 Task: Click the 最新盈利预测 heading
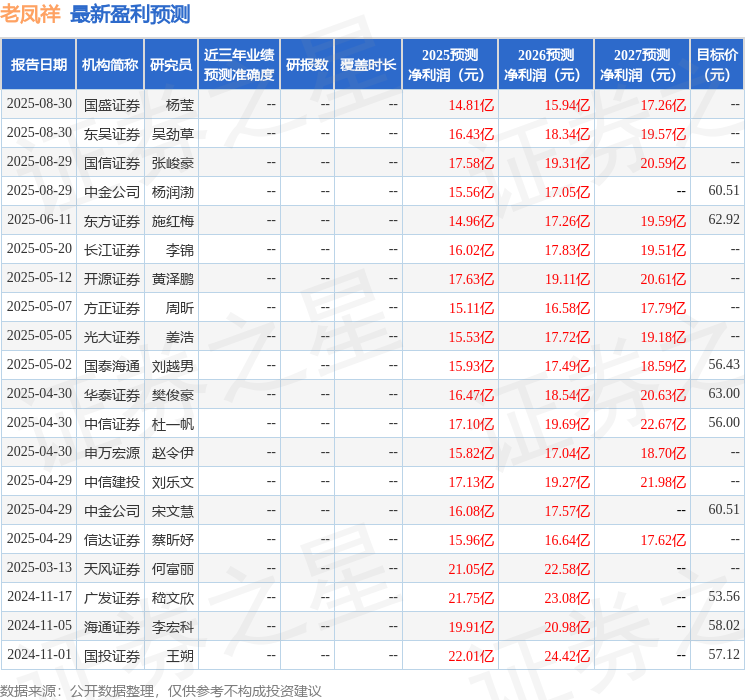(130, 14)
